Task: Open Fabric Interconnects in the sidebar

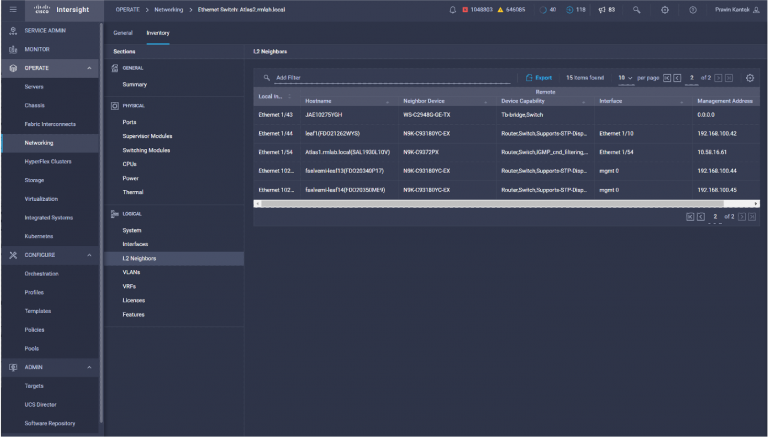Action: click(x=50, y=124)
